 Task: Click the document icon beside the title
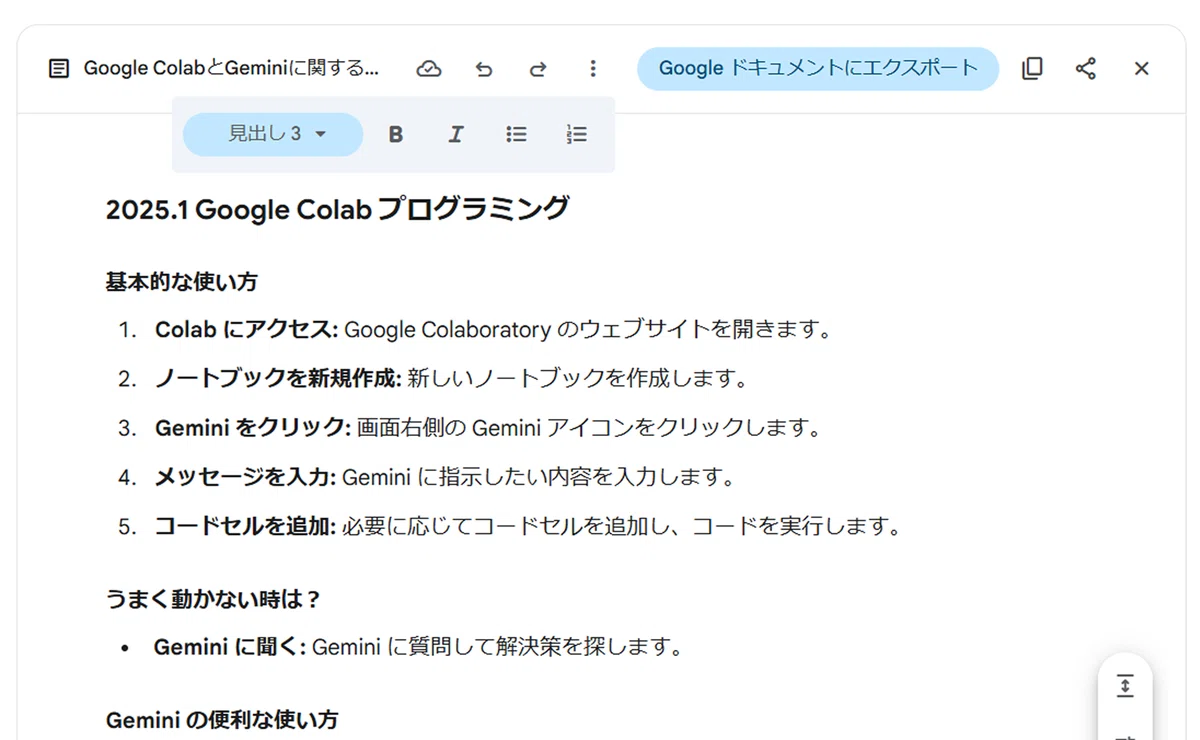pos(59,69)
